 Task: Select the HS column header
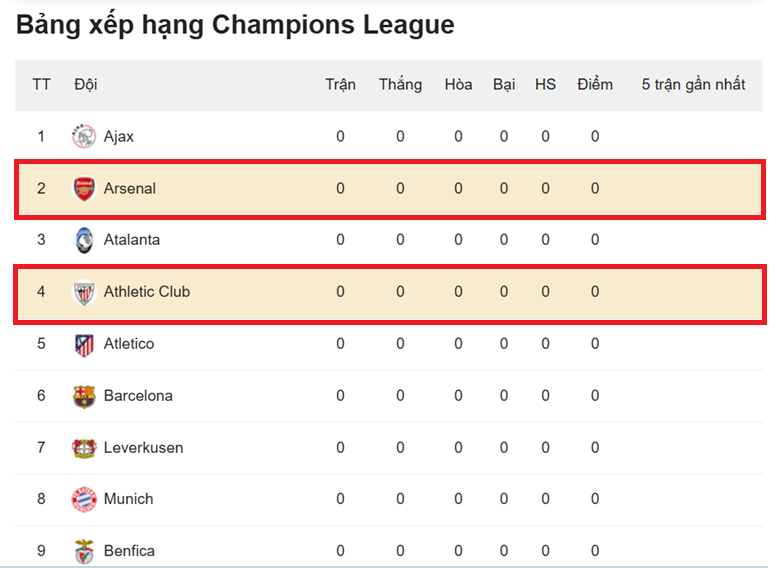(x=545, y=85)
